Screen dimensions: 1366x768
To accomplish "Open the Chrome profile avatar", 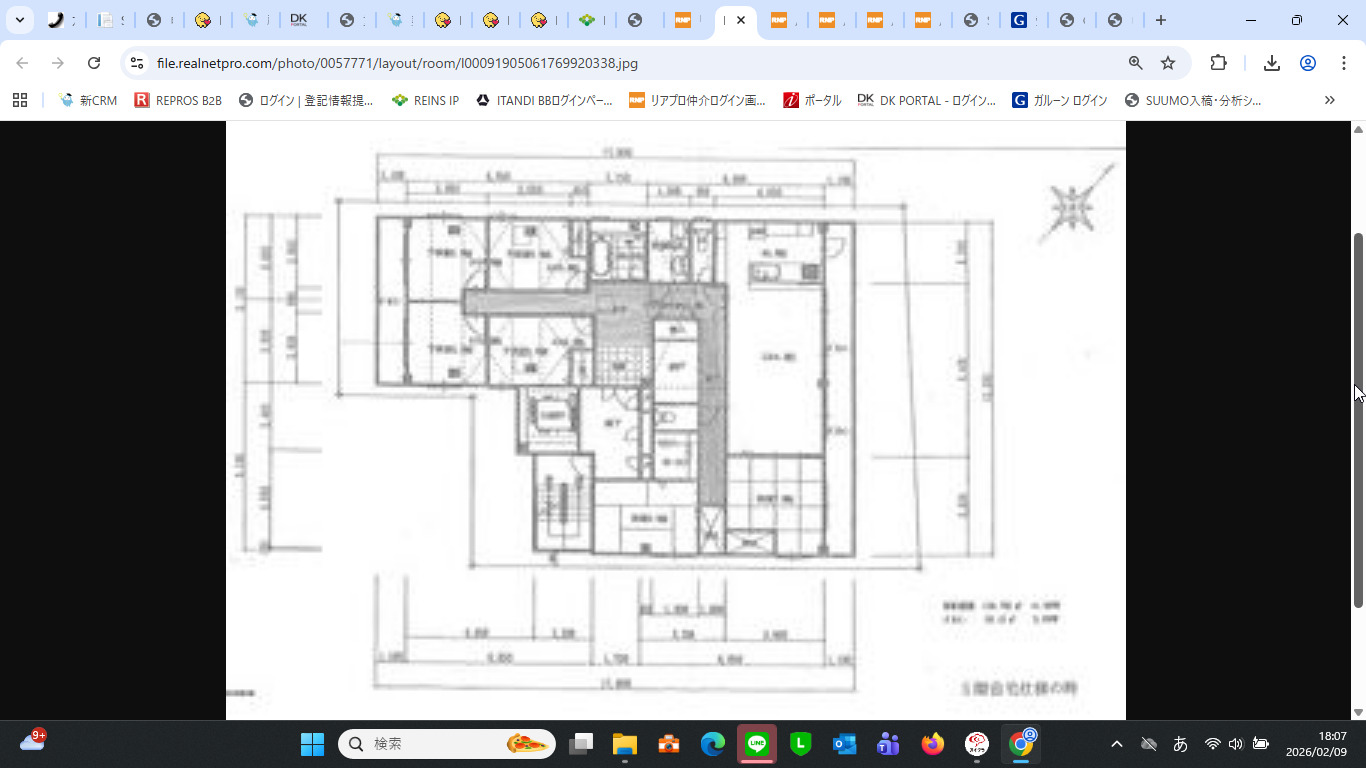I will point(1307,63).
